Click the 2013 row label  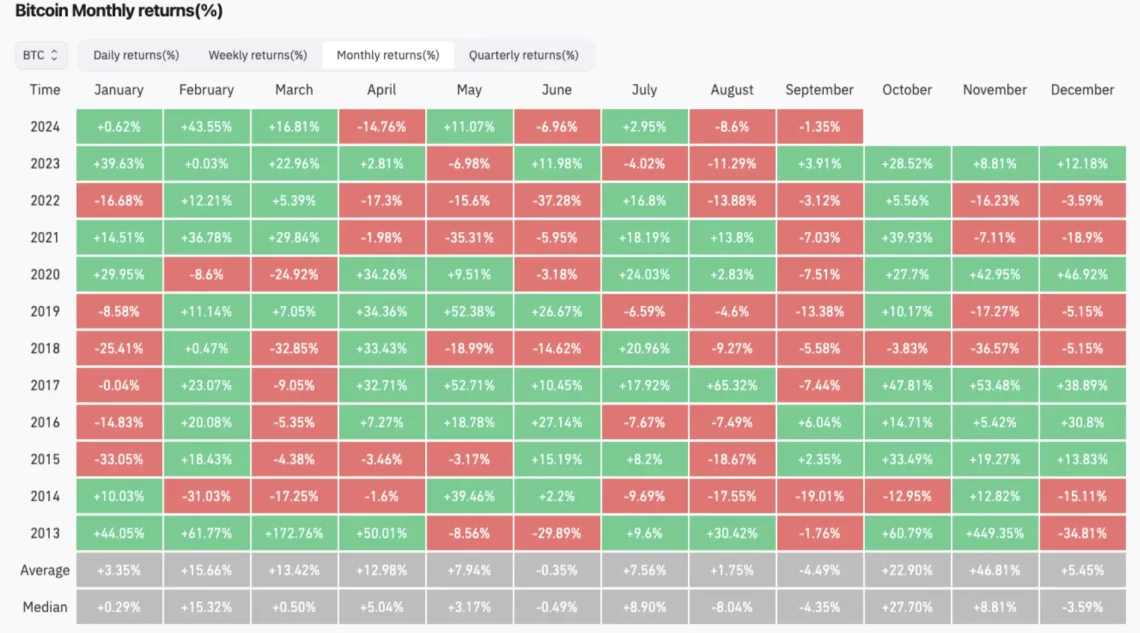(x=45, y=533)
